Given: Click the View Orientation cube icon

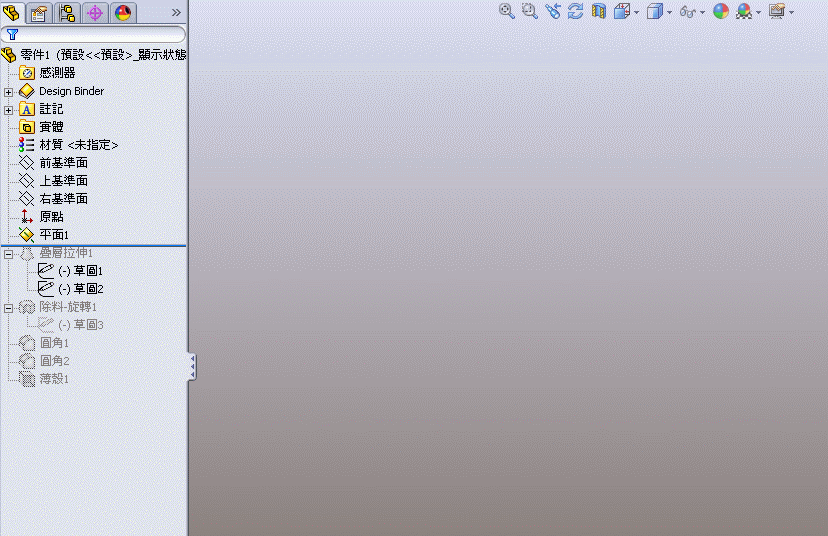Looking at the screenshot, I should [x=622, y=11].
